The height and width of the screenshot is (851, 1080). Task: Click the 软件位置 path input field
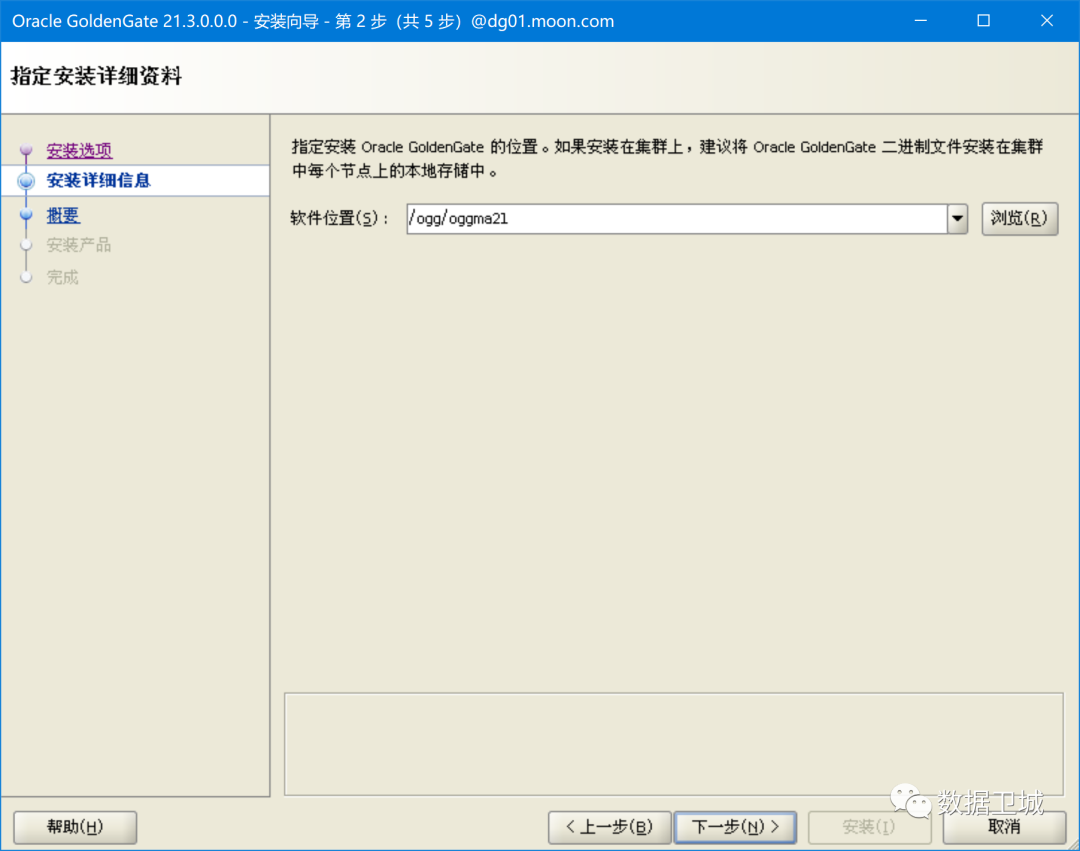pyautogui.click(x=677, y=219)
